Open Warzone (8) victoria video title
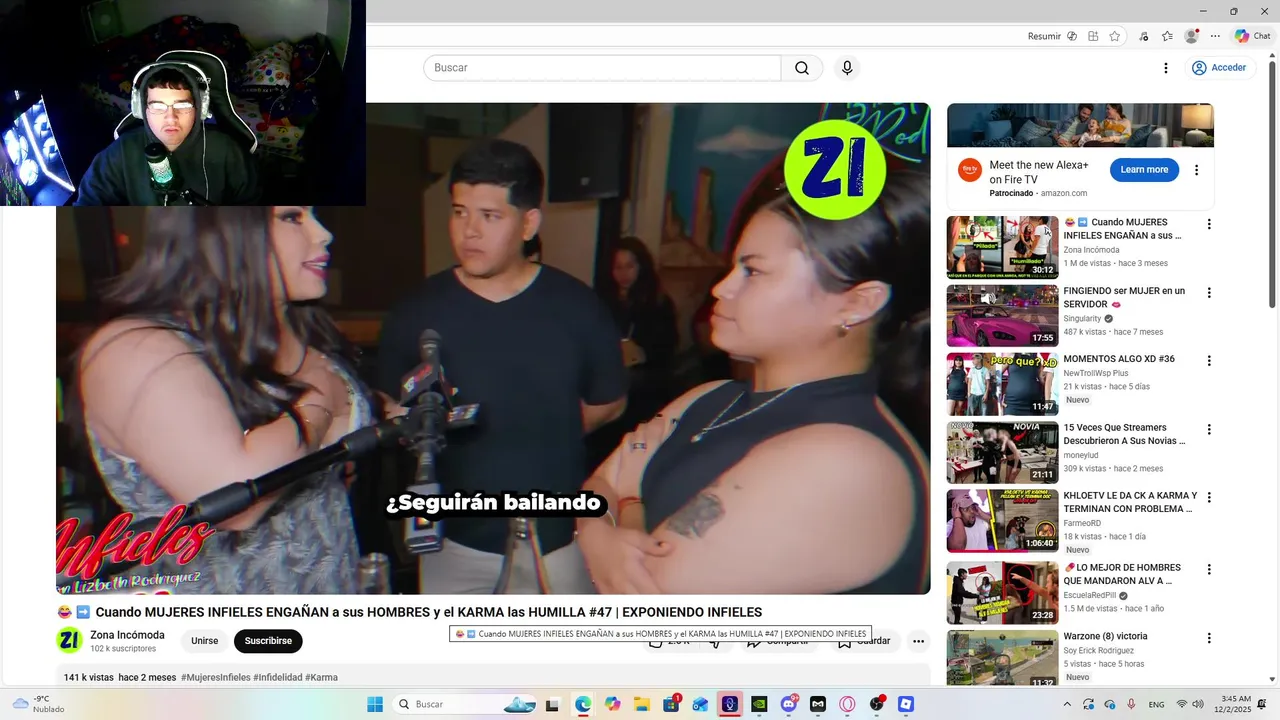Screen dimensions: 1280x720 click(1105, 636)
